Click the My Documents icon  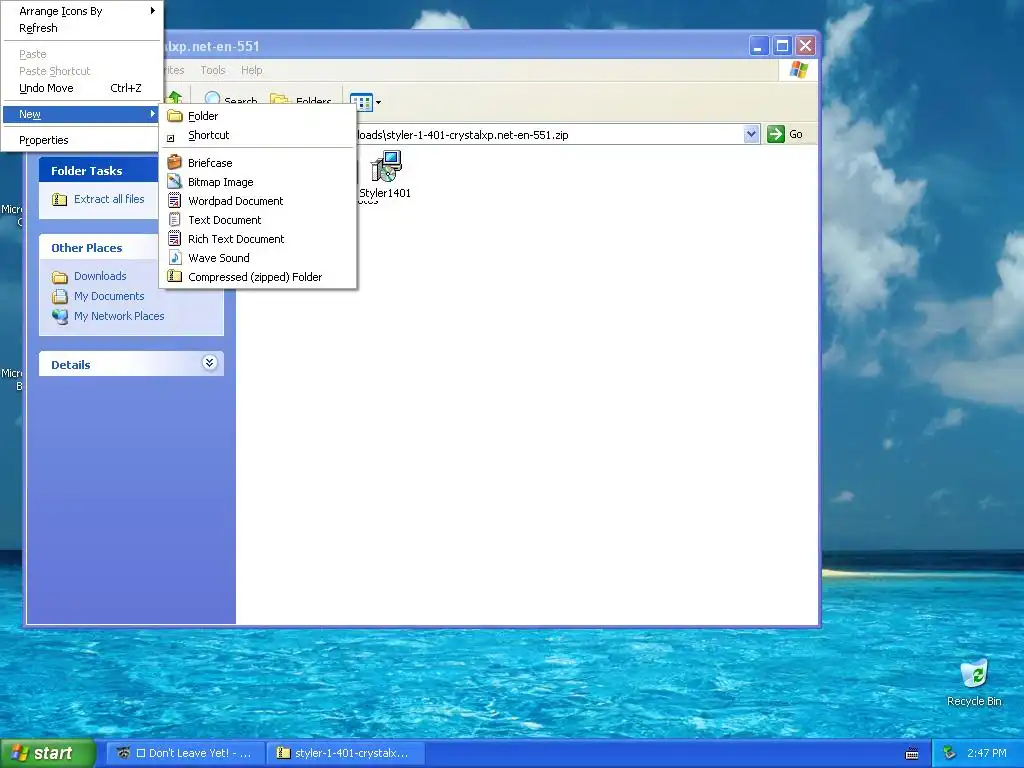click(59, 296)
